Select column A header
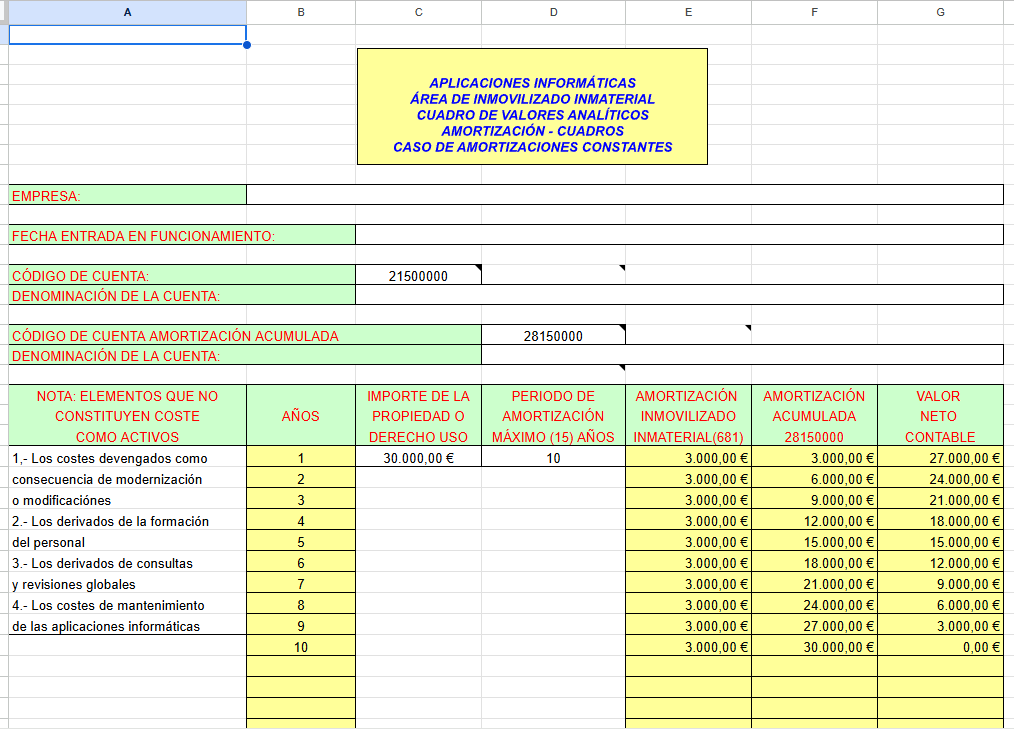 (127, 12)
